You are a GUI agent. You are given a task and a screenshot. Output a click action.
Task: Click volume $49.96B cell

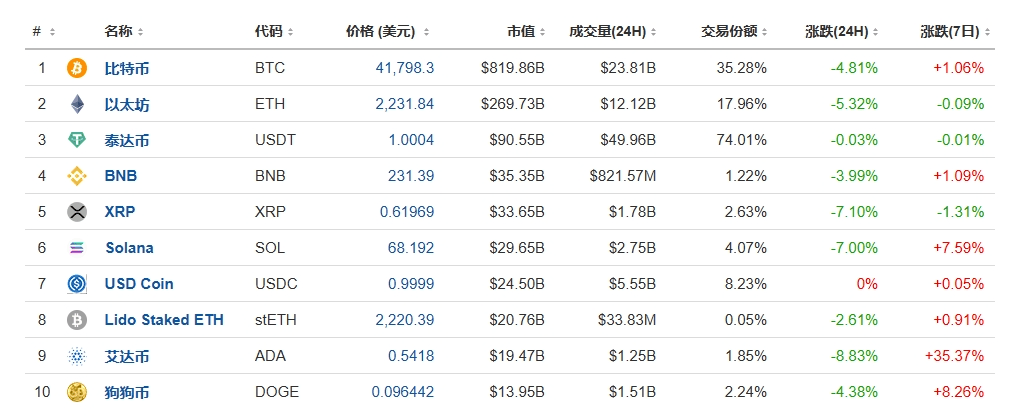click(628, 140)
